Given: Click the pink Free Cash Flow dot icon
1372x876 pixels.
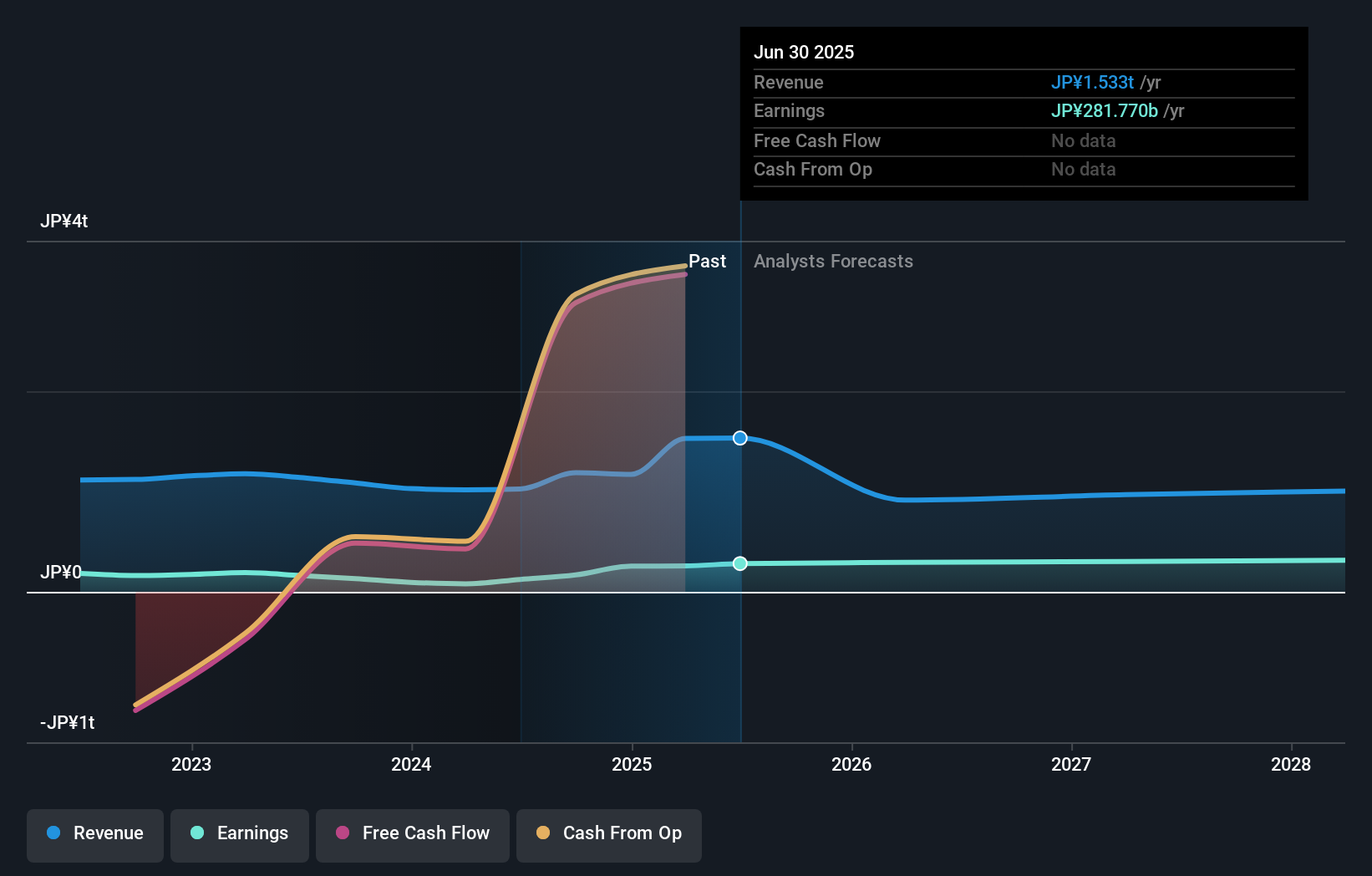Looking at the screenshot, I should [x=342, y=833].
